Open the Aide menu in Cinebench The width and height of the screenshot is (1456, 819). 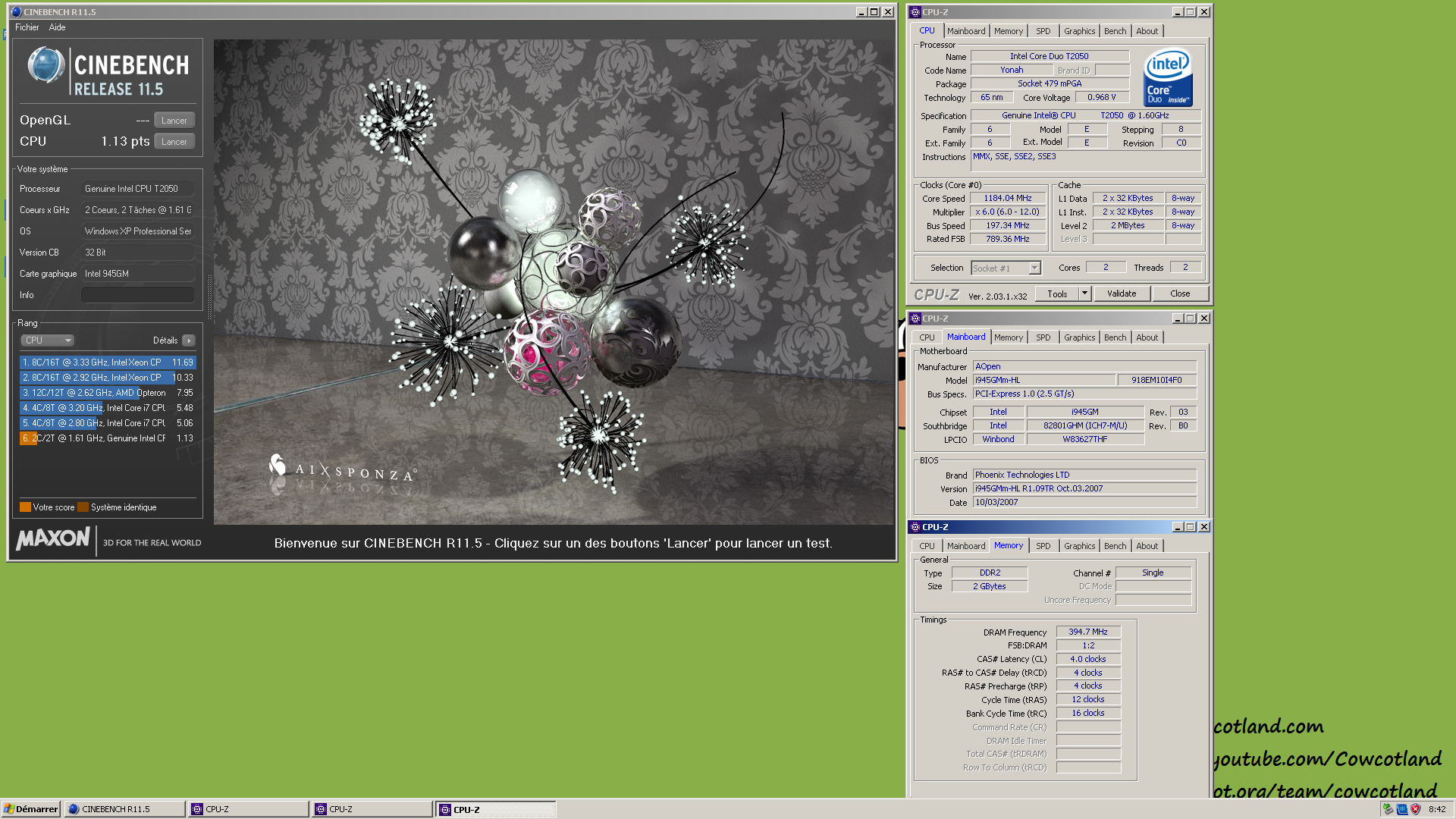point(57,27)
